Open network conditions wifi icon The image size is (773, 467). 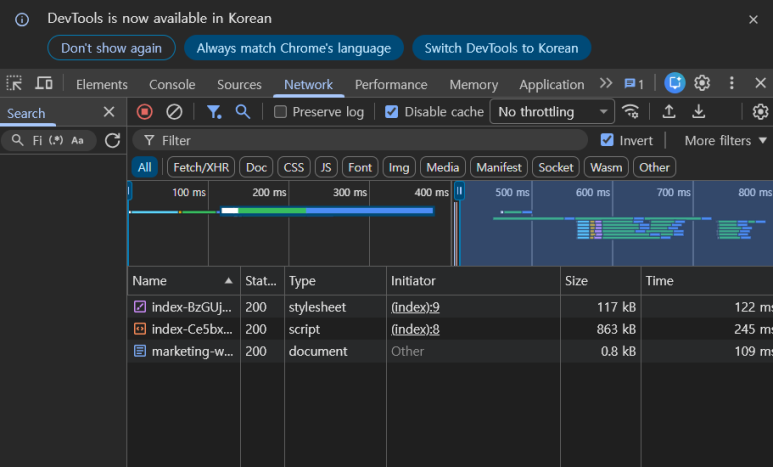[631, 112]
